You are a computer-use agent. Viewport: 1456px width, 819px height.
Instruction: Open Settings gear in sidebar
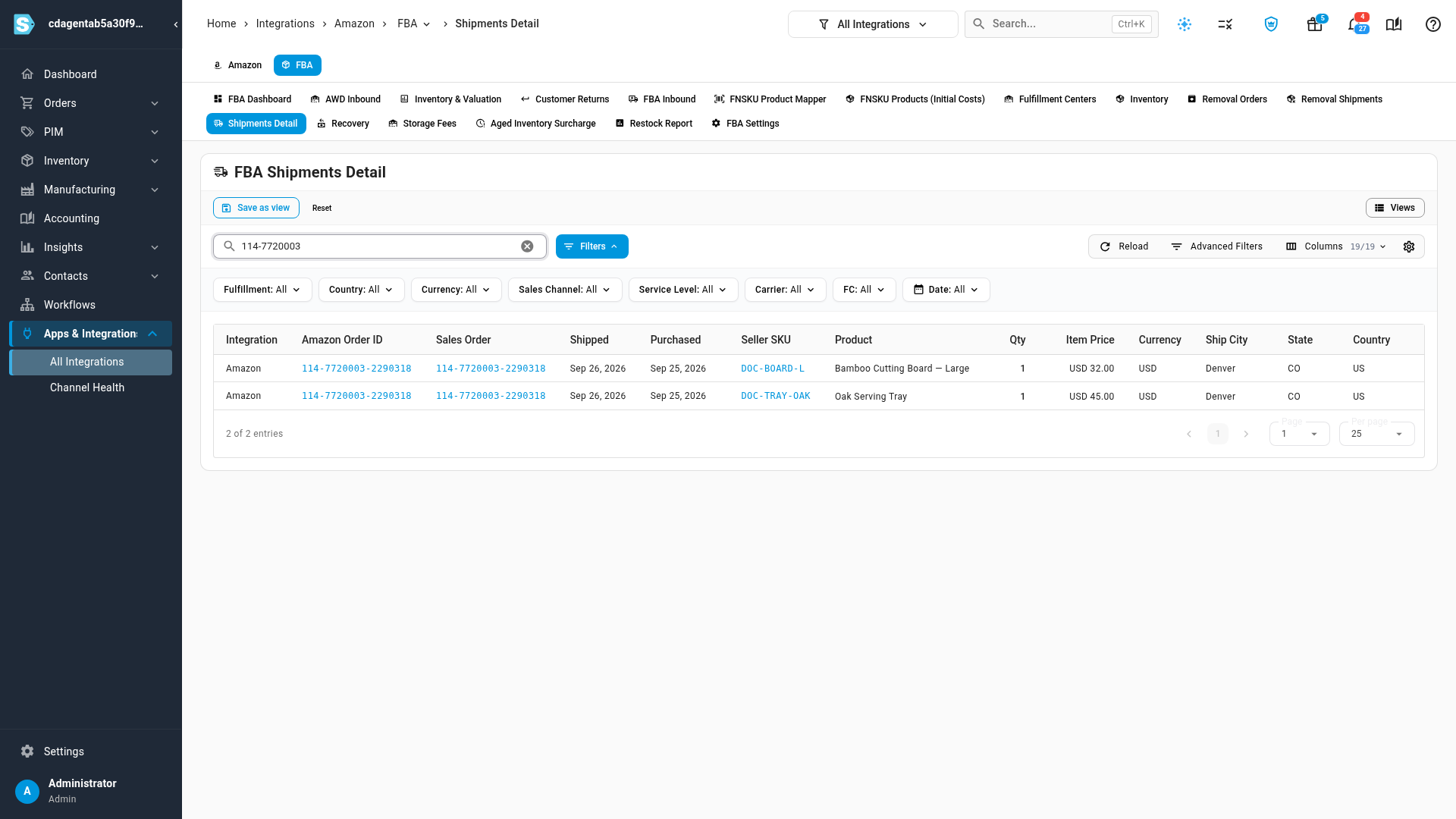(x=27, y=752)
